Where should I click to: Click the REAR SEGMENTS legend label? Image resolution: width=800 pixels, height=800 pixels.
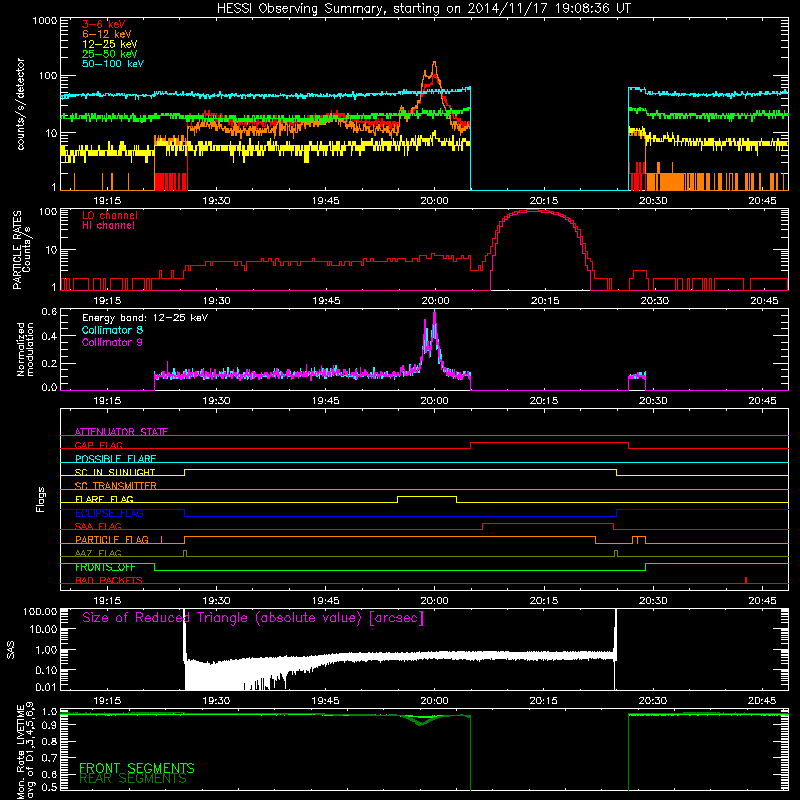pyautogui.click(x=133, y=779)
